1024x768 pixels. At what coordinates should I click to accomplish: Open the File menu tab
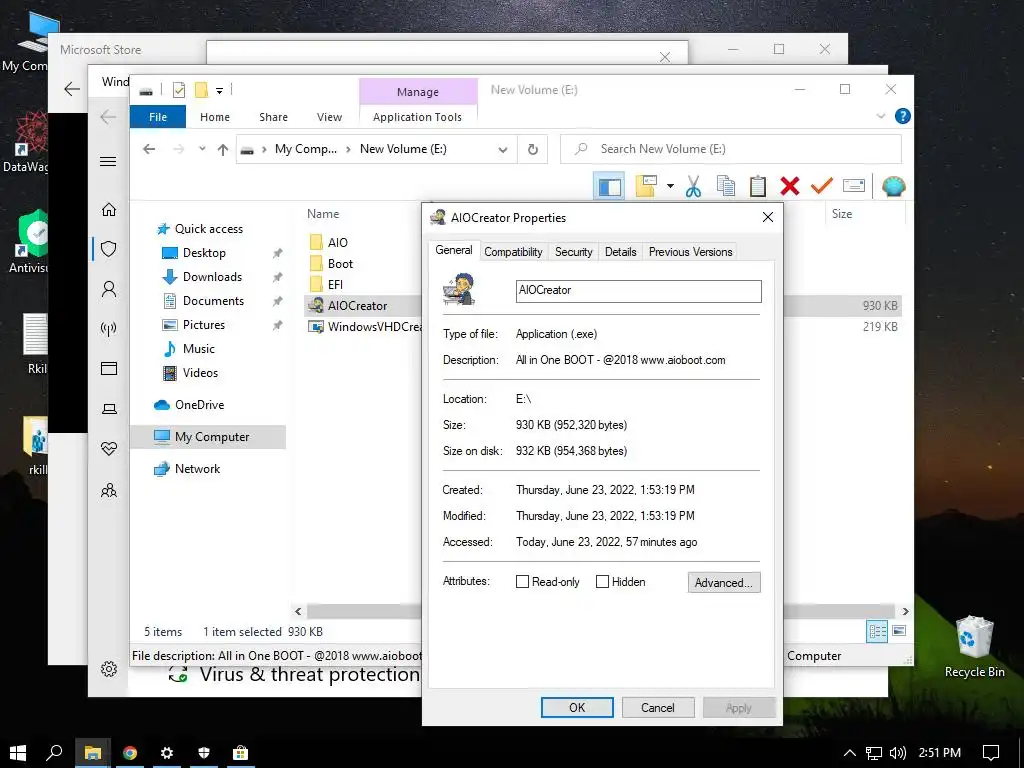click(158, 117)
